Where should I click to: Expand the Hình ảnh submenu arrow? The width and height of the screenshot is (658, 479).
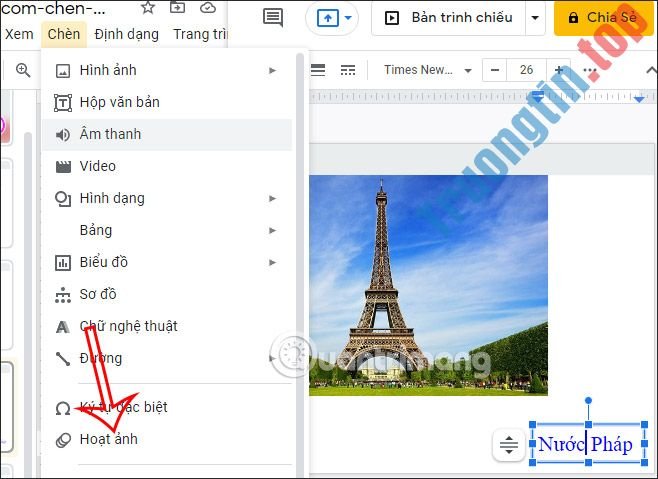click(273, 71)
